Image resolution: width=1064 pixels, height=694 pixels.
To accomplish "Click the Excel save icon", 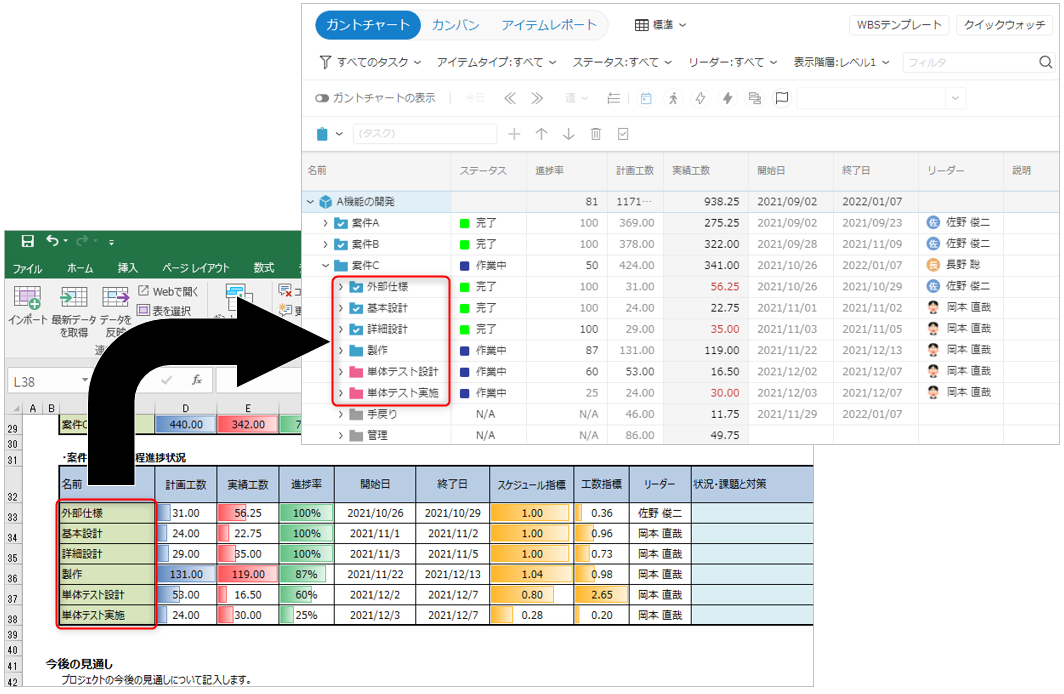I will click(27, 241).
